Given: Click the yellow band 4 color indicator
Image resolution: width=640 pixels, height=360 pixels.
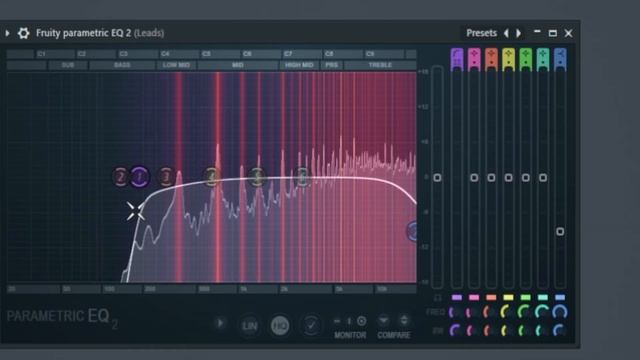Looking at the screenshot, I should pos(508,298).
